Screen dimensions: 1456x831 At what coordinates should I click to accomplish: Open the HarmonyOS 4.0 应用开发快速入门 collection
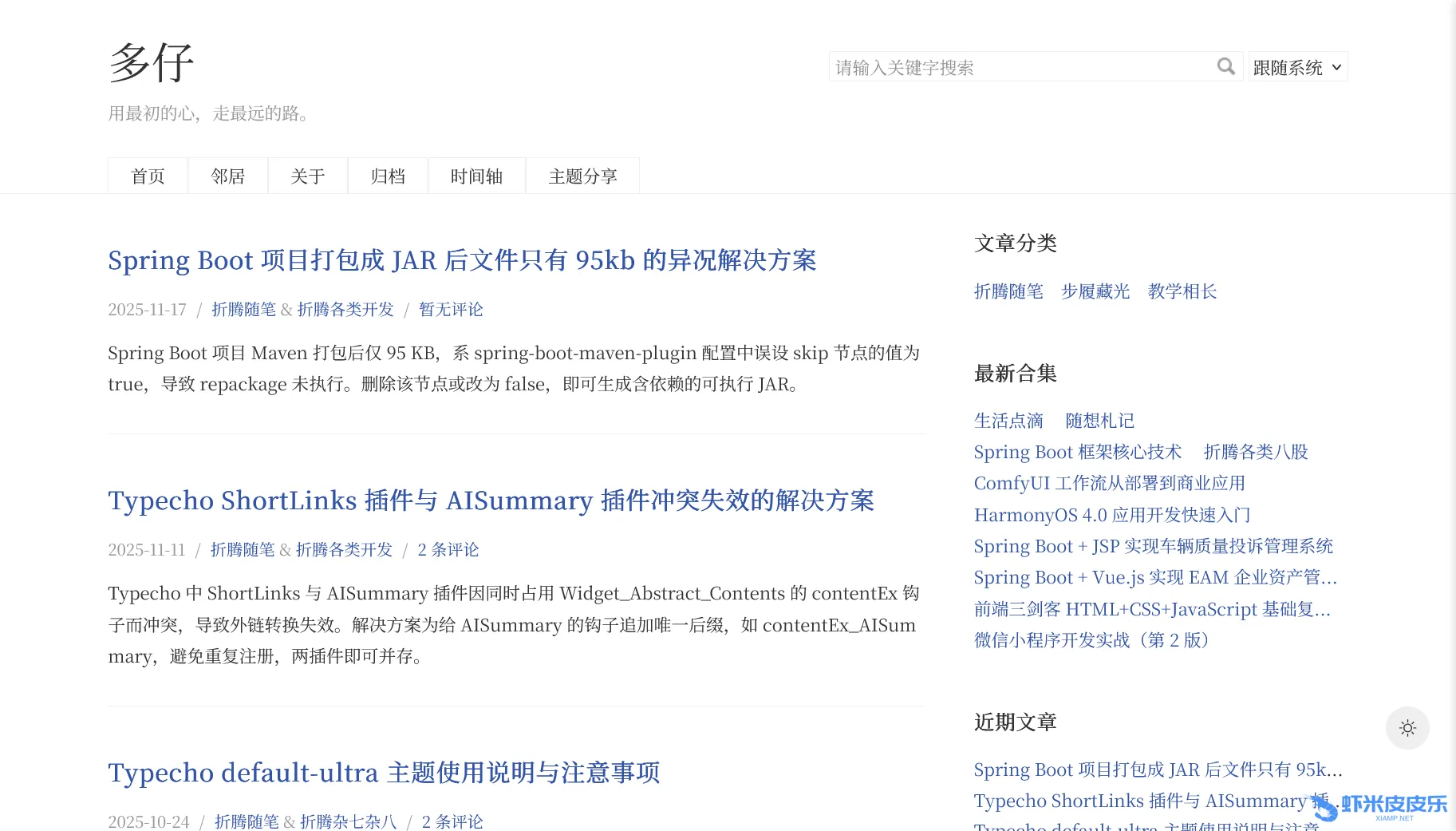1111,516
